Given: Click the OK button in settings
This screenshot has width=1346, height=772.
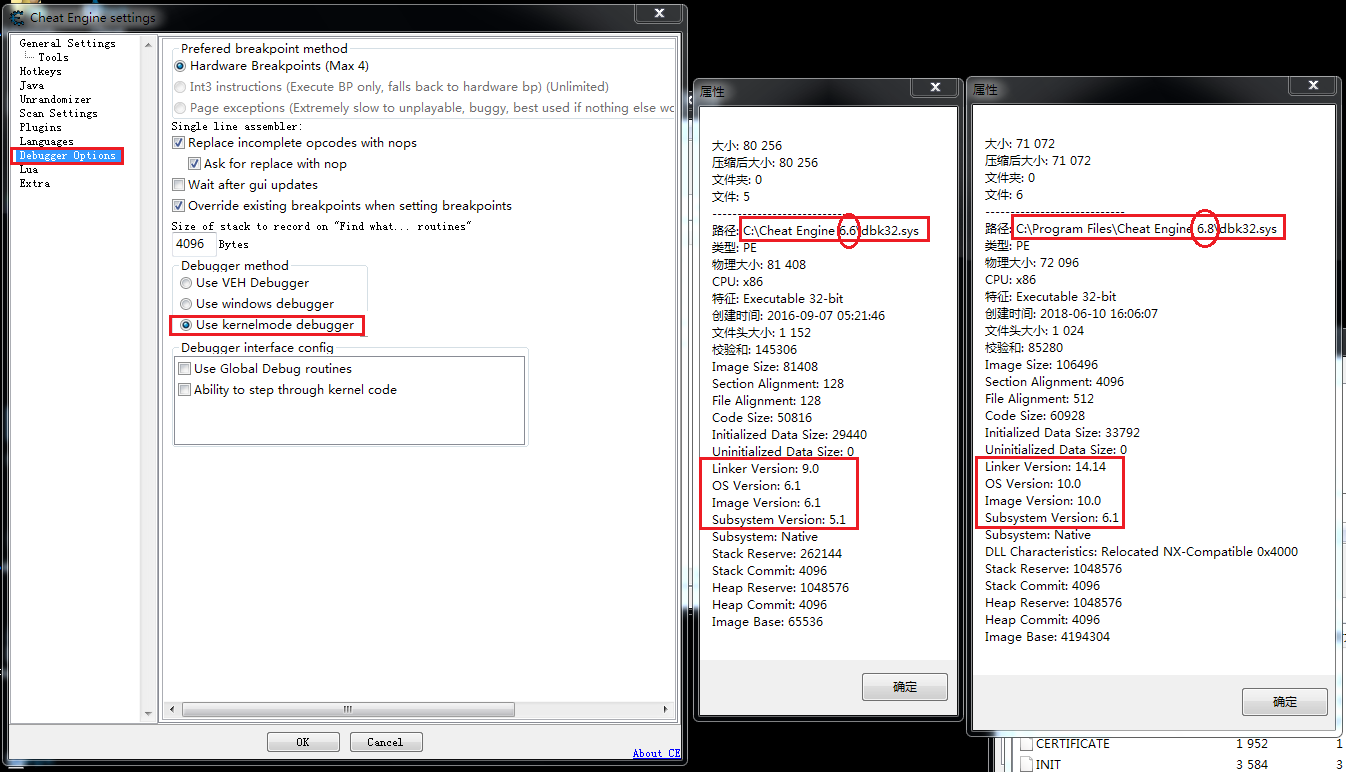Looking at the screenshot, I should click(x=303, y=742).
